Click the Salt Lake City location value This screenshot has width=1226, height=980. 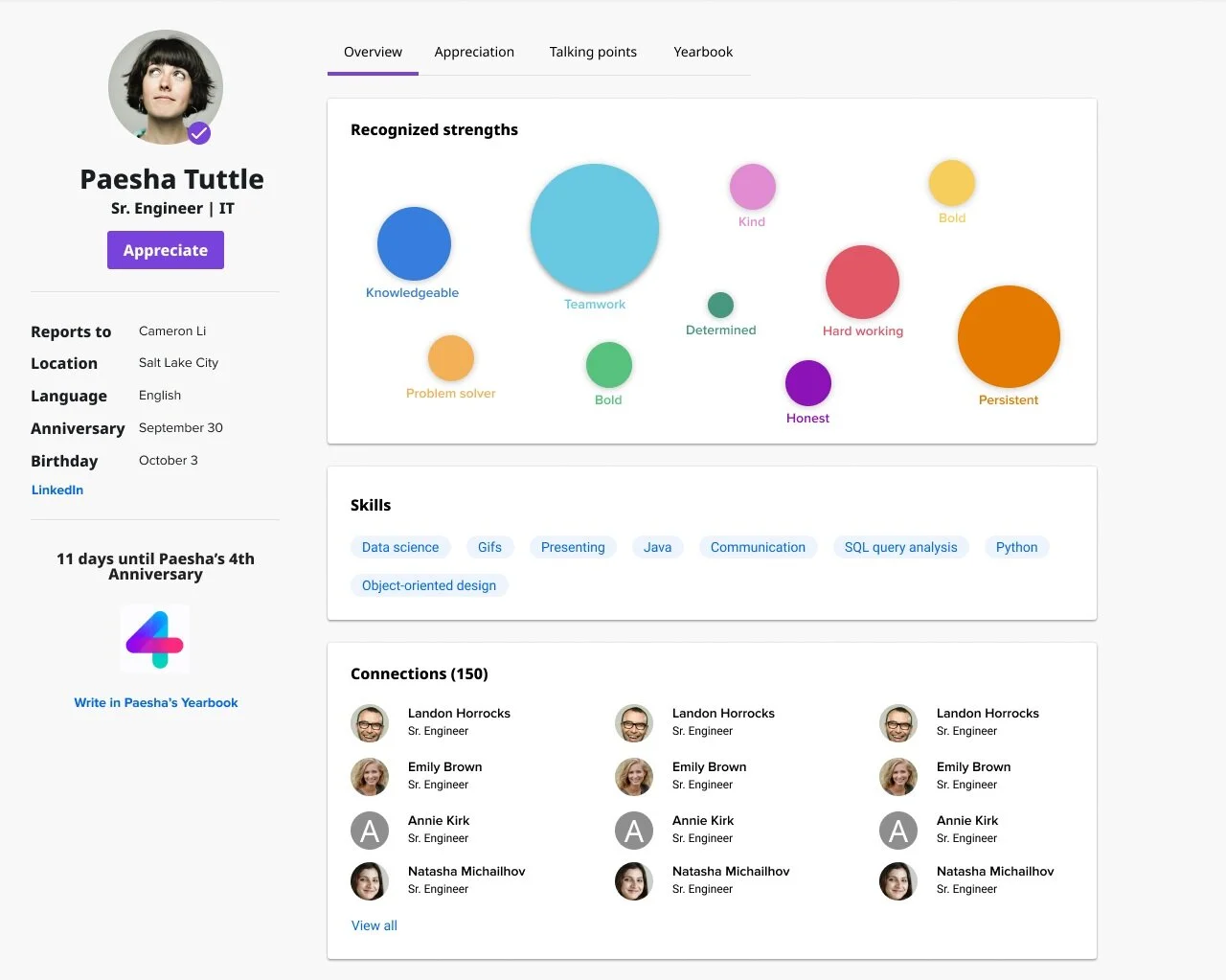178,362
